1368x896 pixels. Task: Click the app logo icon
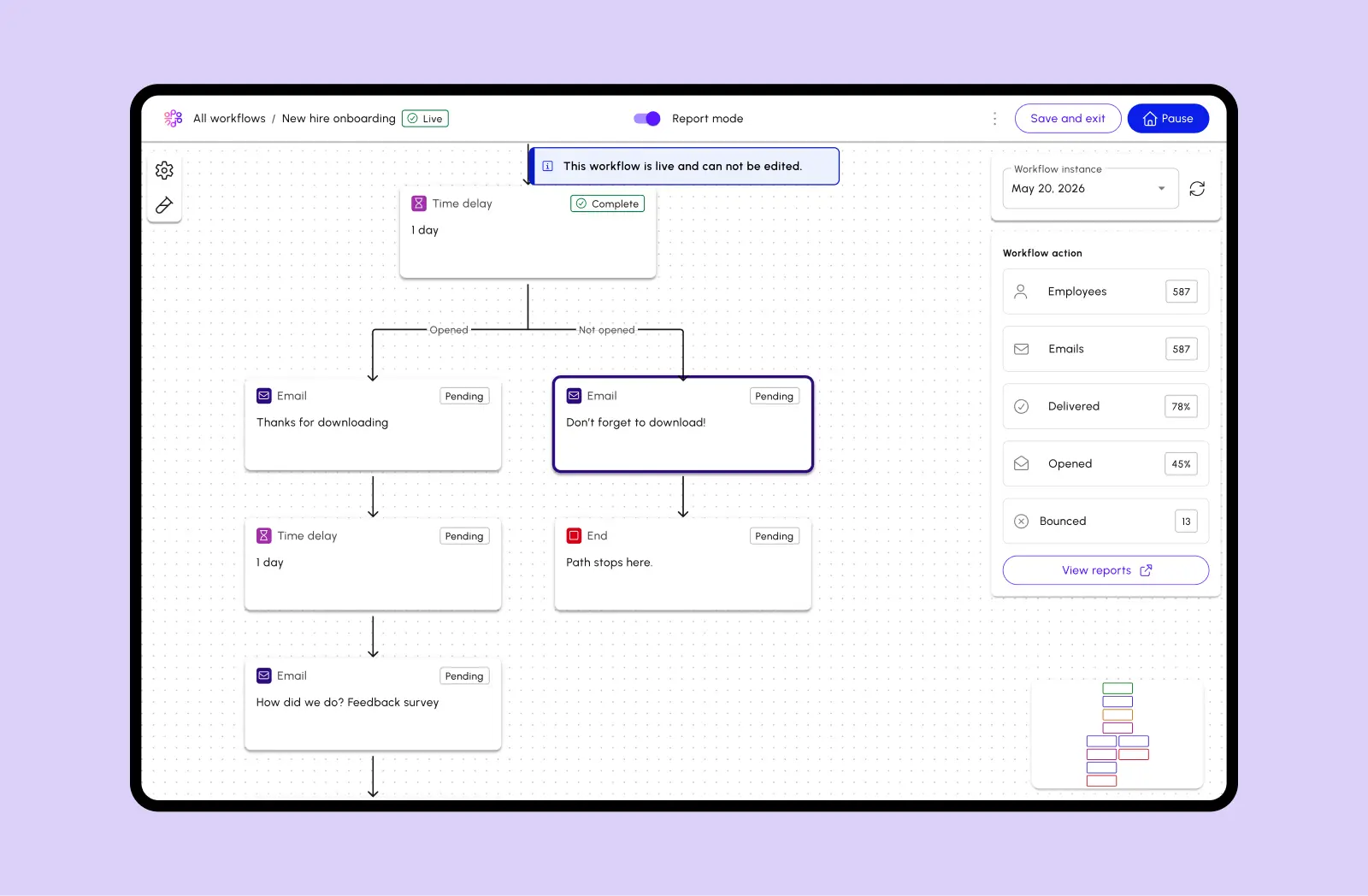pyautogui.click(x=174, y=118)
